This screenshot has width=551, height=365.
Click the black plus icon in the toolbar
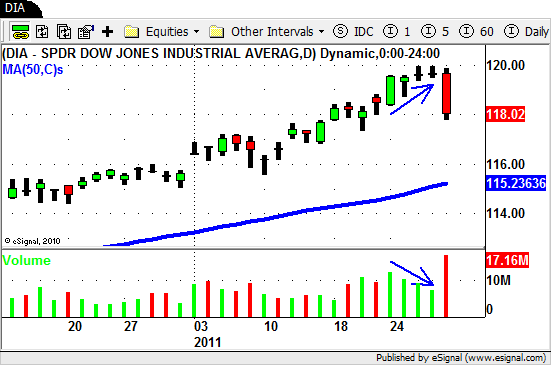108,32
